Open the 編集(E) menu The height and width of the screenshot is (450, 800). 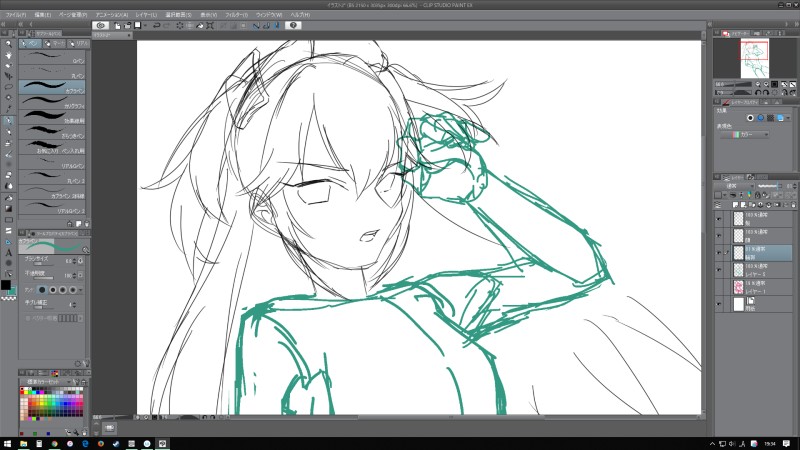[42, 15]
